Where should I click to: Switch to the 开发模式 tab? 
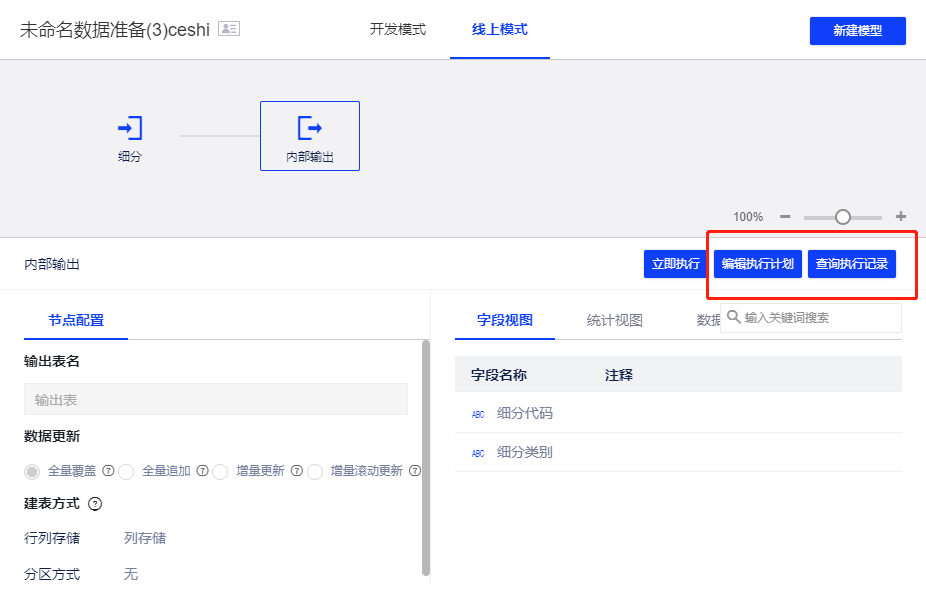point(397,30)
